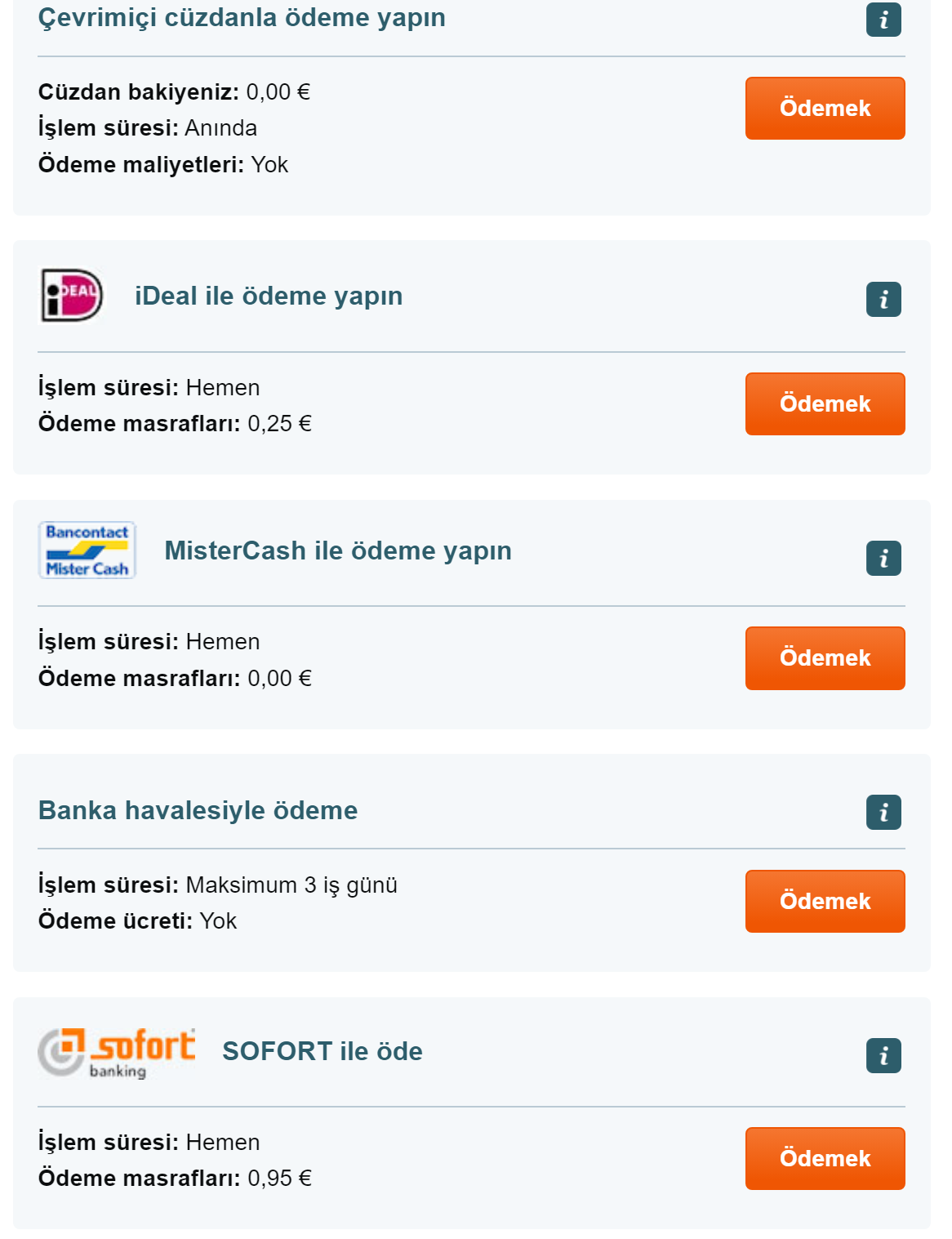
Task: Open info icon for MisterCash payment
Action: pos(883,559)
